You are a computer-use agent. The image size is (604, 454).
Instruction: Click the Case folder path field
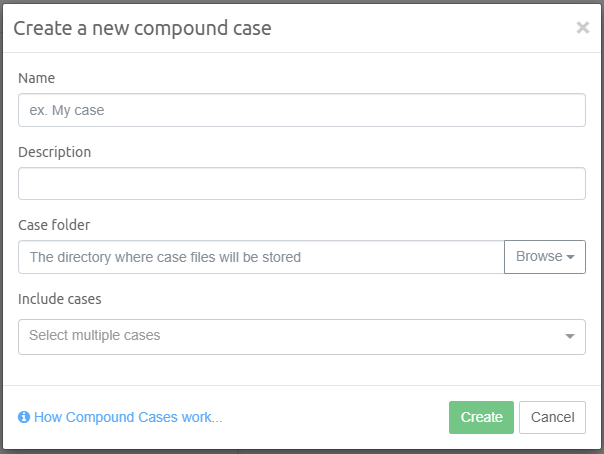pos(261,257)
